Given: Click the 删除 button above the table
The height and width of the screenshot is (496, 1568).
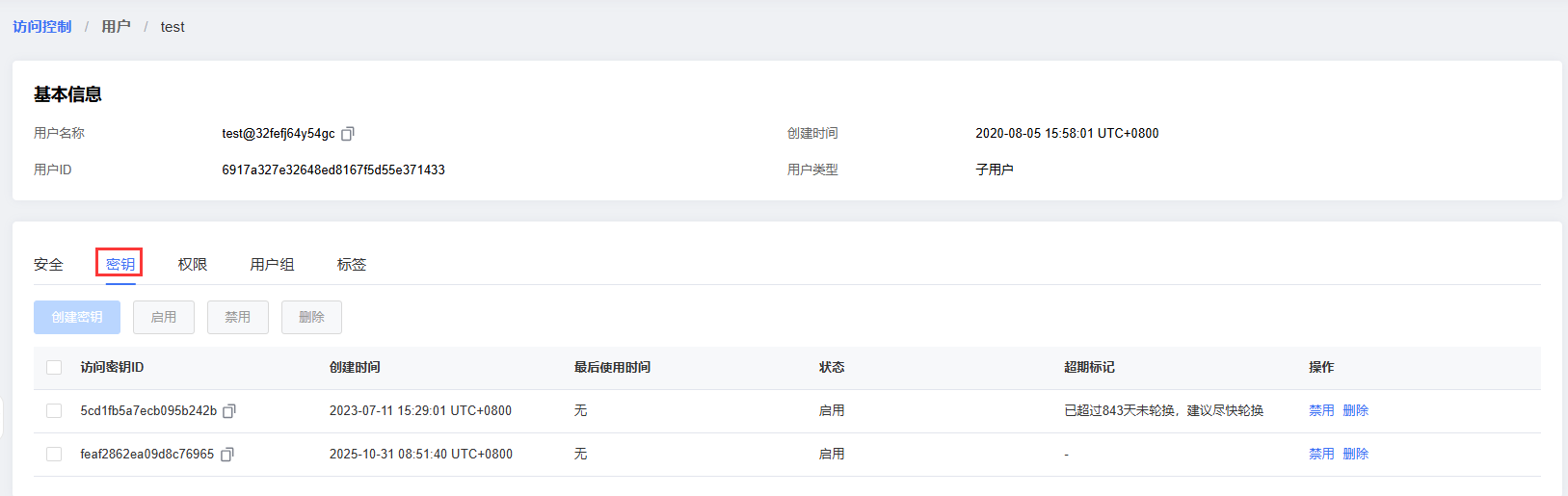Looking at the screenshot, I should coord(311,318).
